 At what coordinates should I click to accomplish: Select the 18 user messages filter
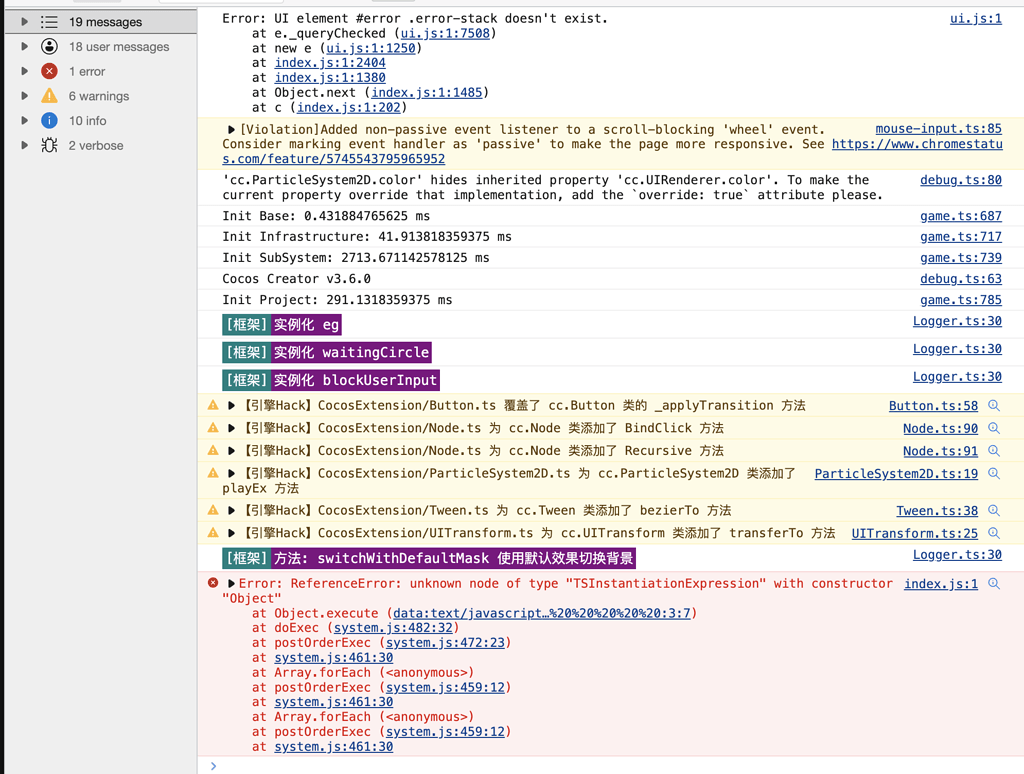[119, 47]
